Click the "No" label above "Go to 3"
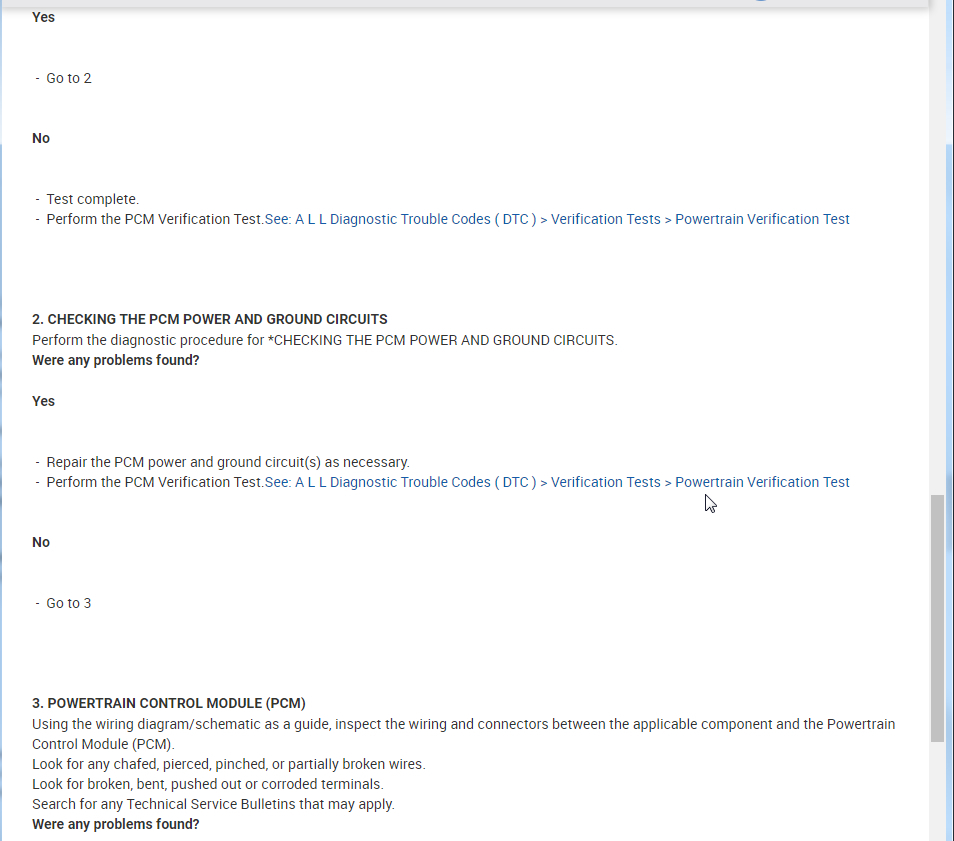 click(x=41, y=542)
